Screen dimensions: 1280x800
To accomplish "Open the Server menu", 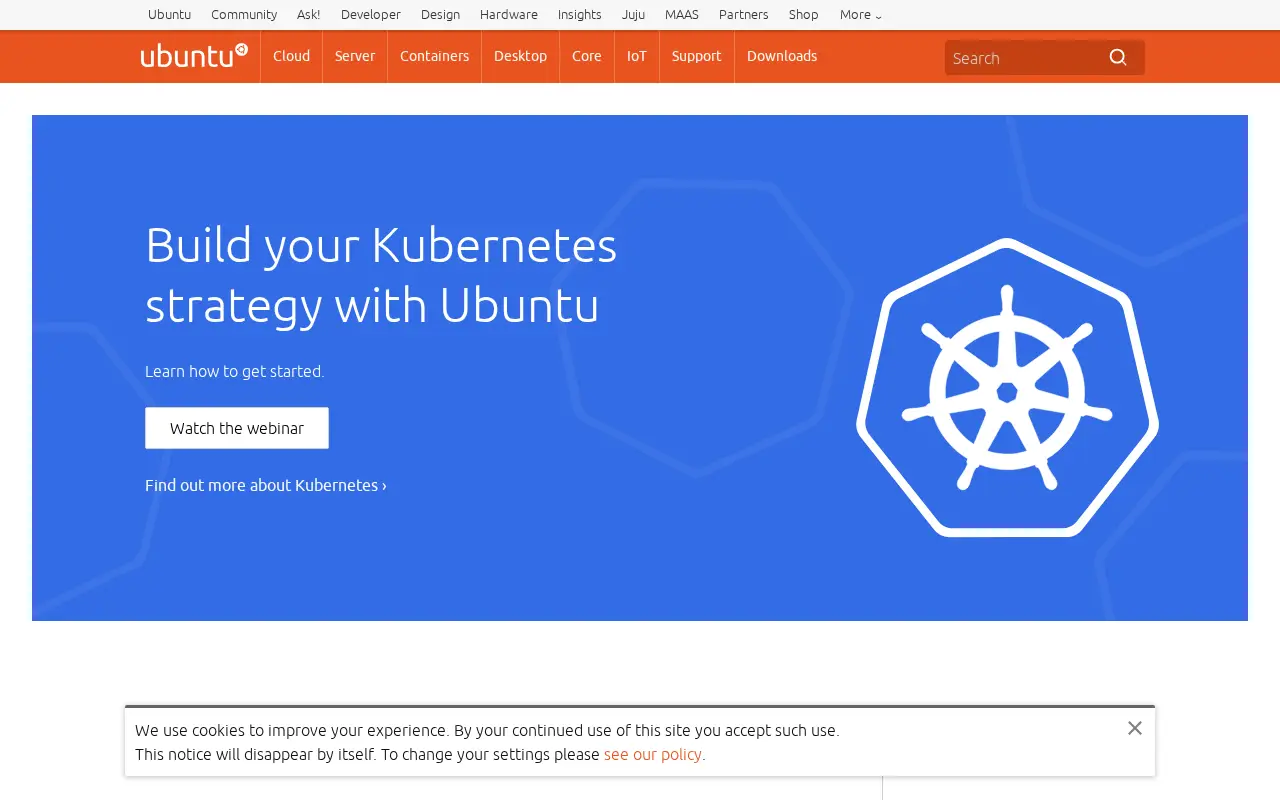I will (x=355, y=56).
